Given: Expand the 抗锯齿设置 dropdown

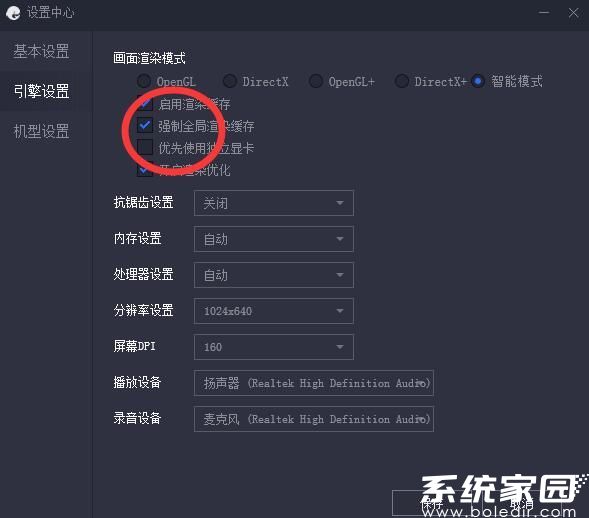Looking at the screenshot, I should 274,203.
